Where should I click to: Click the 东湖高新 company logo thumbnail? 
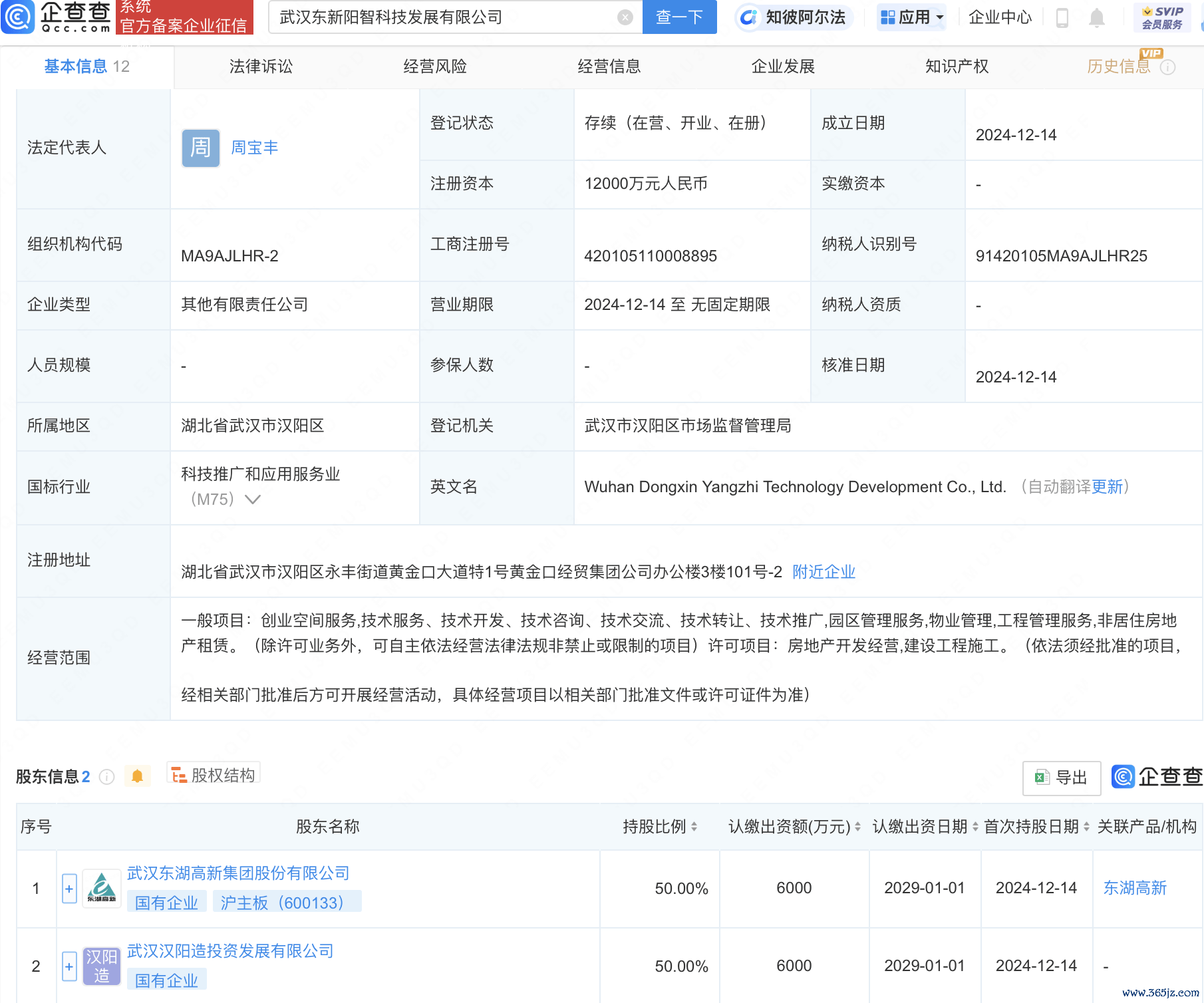coord(102,889)
